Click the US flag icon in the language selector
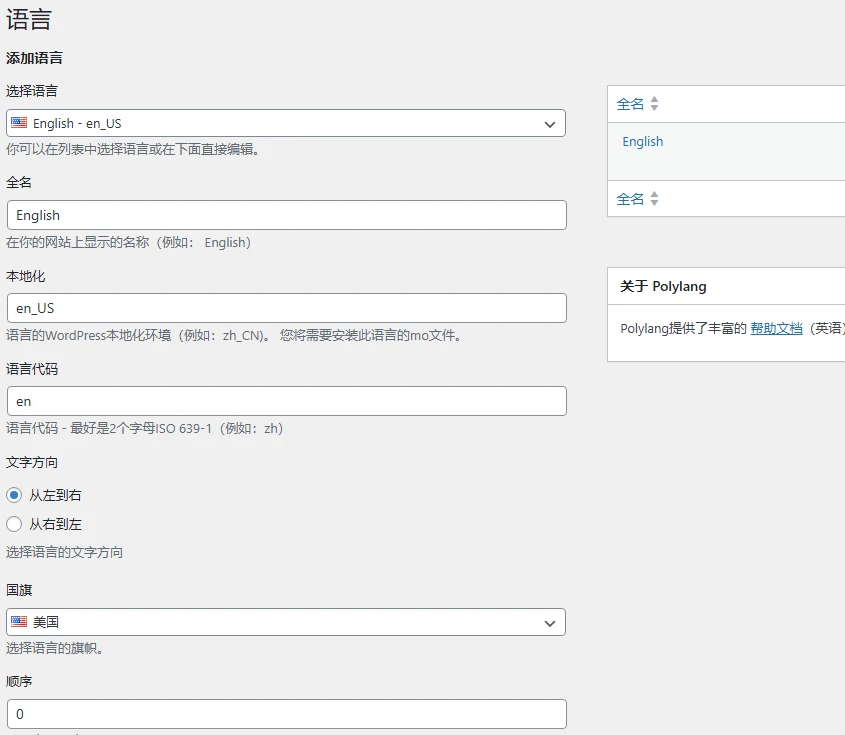Screen dimensions: 845x735 pyautogui.click(x=20, y=124)
